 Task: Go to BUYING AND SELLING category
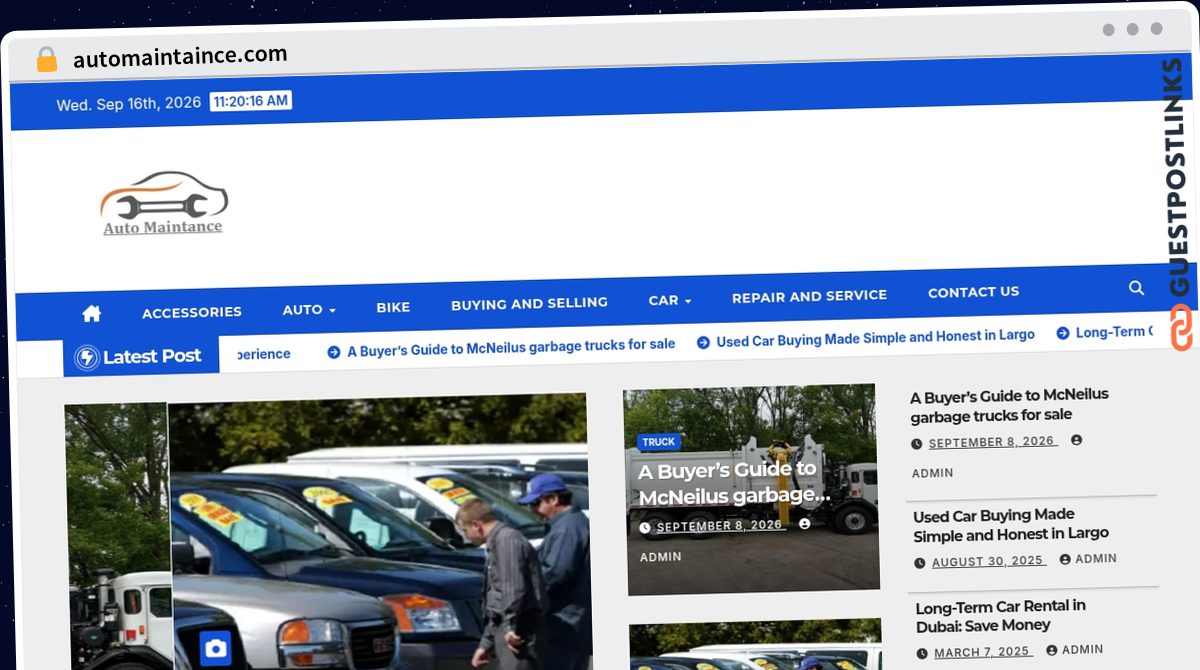(x=529, y=303)
